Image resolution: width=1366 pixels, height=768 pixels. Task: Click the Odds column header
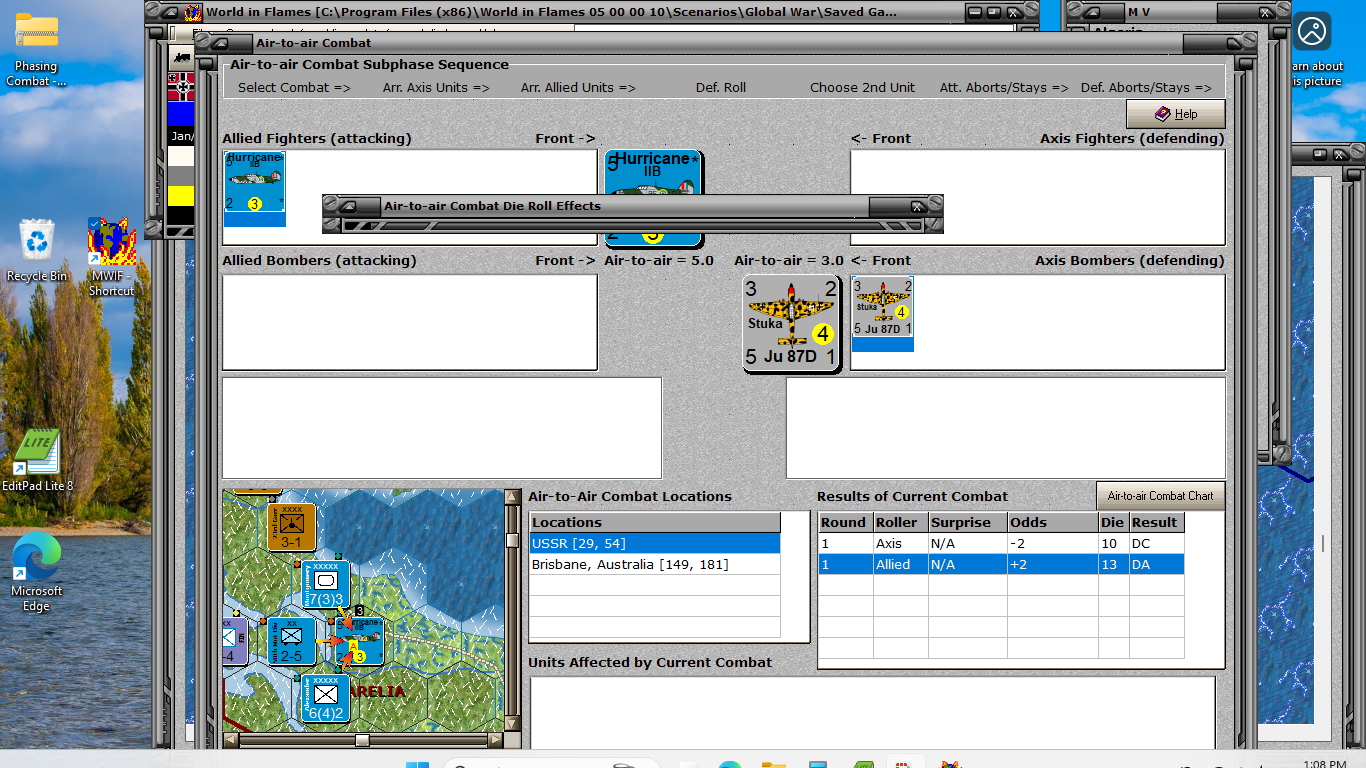[1052, 523]
